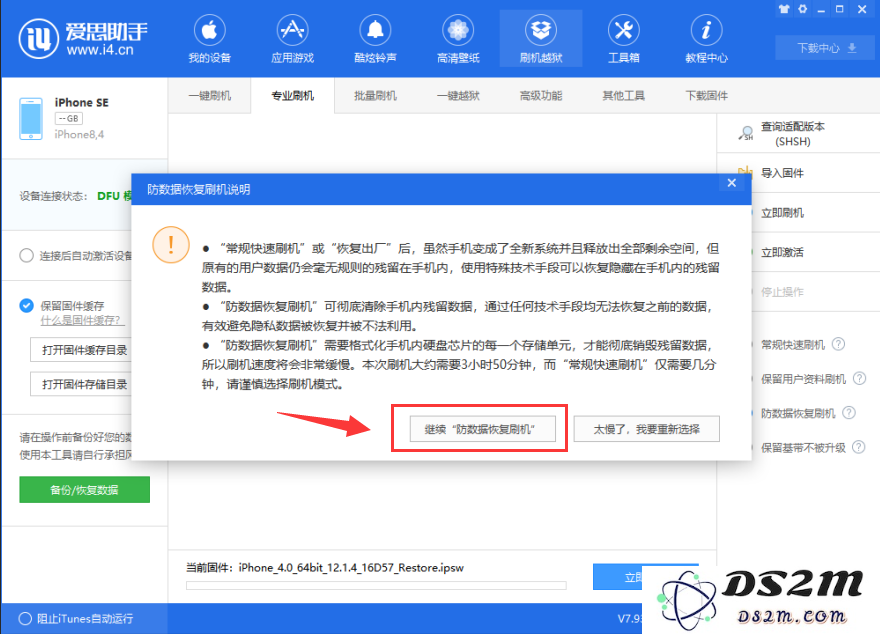
Task: Click the iPhone8,4 model text
Action: (79, 135)
